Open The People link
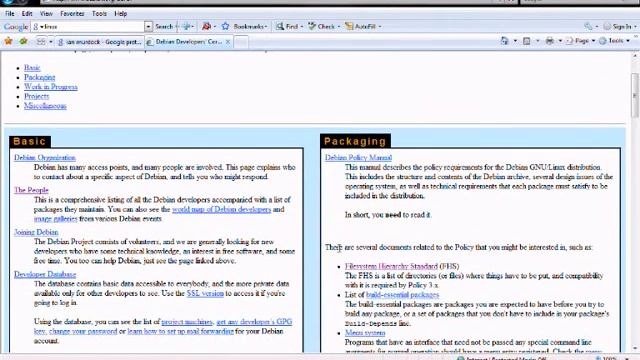Image resolution: width=640 pixels, height=360 pixels. tap(31, 190)
